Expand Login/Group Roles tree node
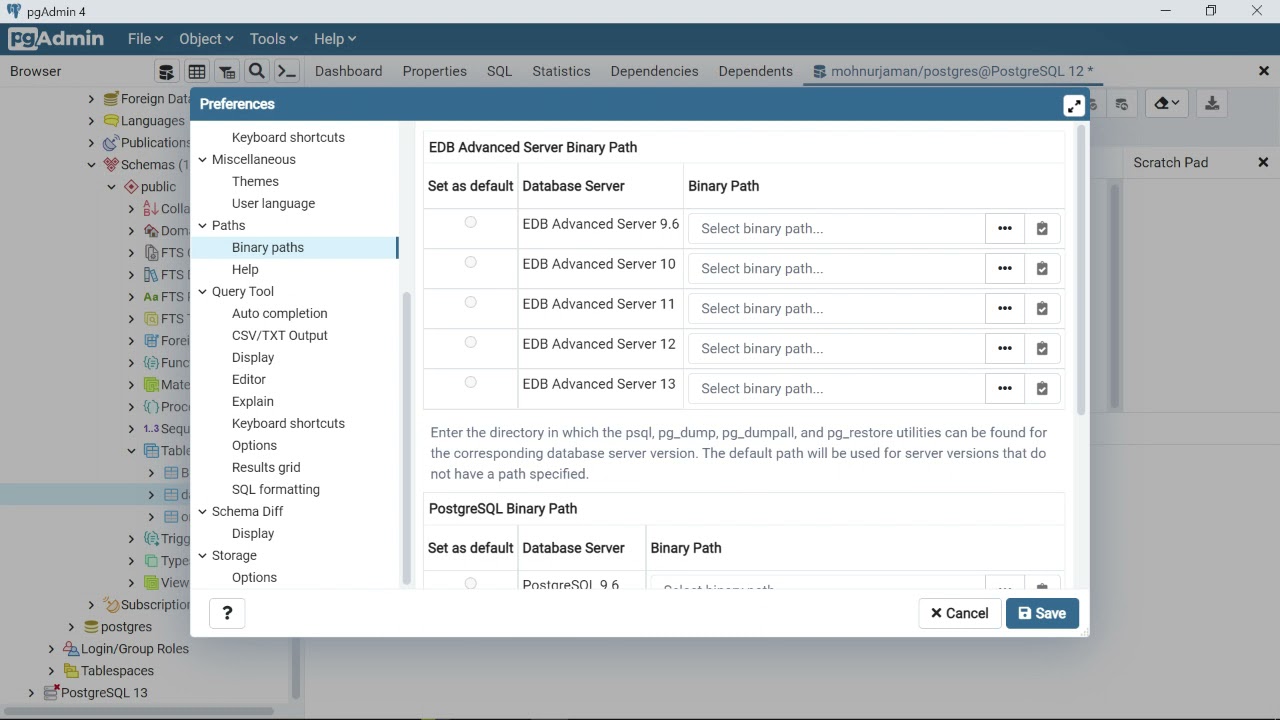1280x720 pixels. pos(51,649)
